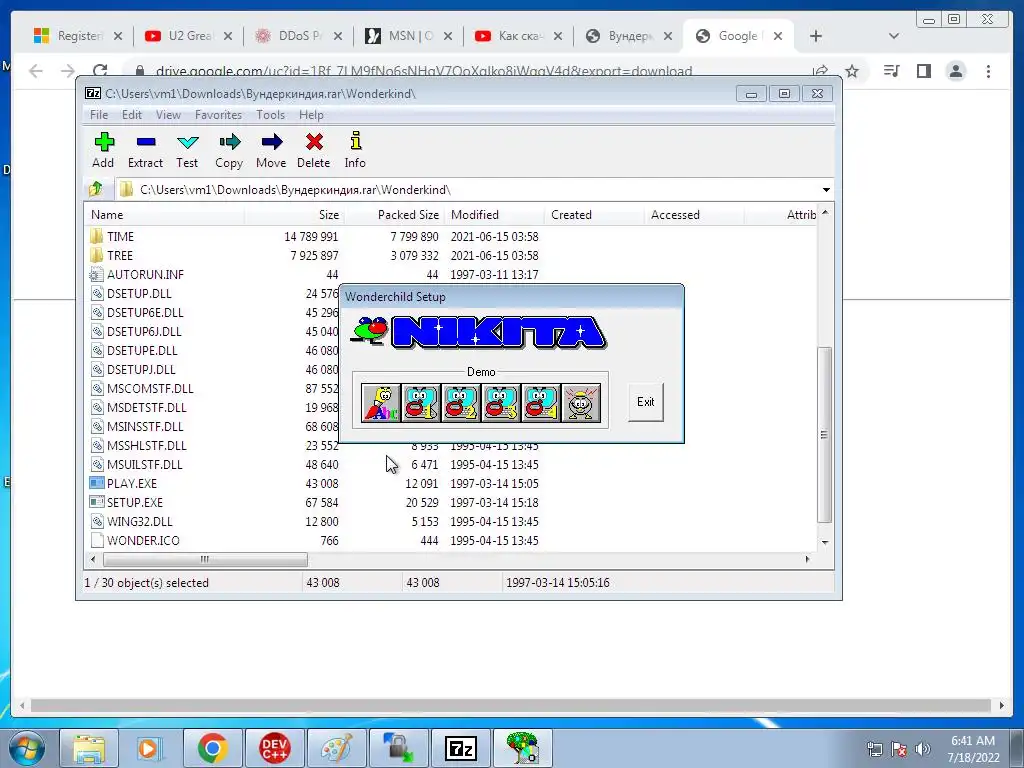Click the Delete toolbar button
The image size is (1024, 768).
pyautogui.click(x=313, y=150)
